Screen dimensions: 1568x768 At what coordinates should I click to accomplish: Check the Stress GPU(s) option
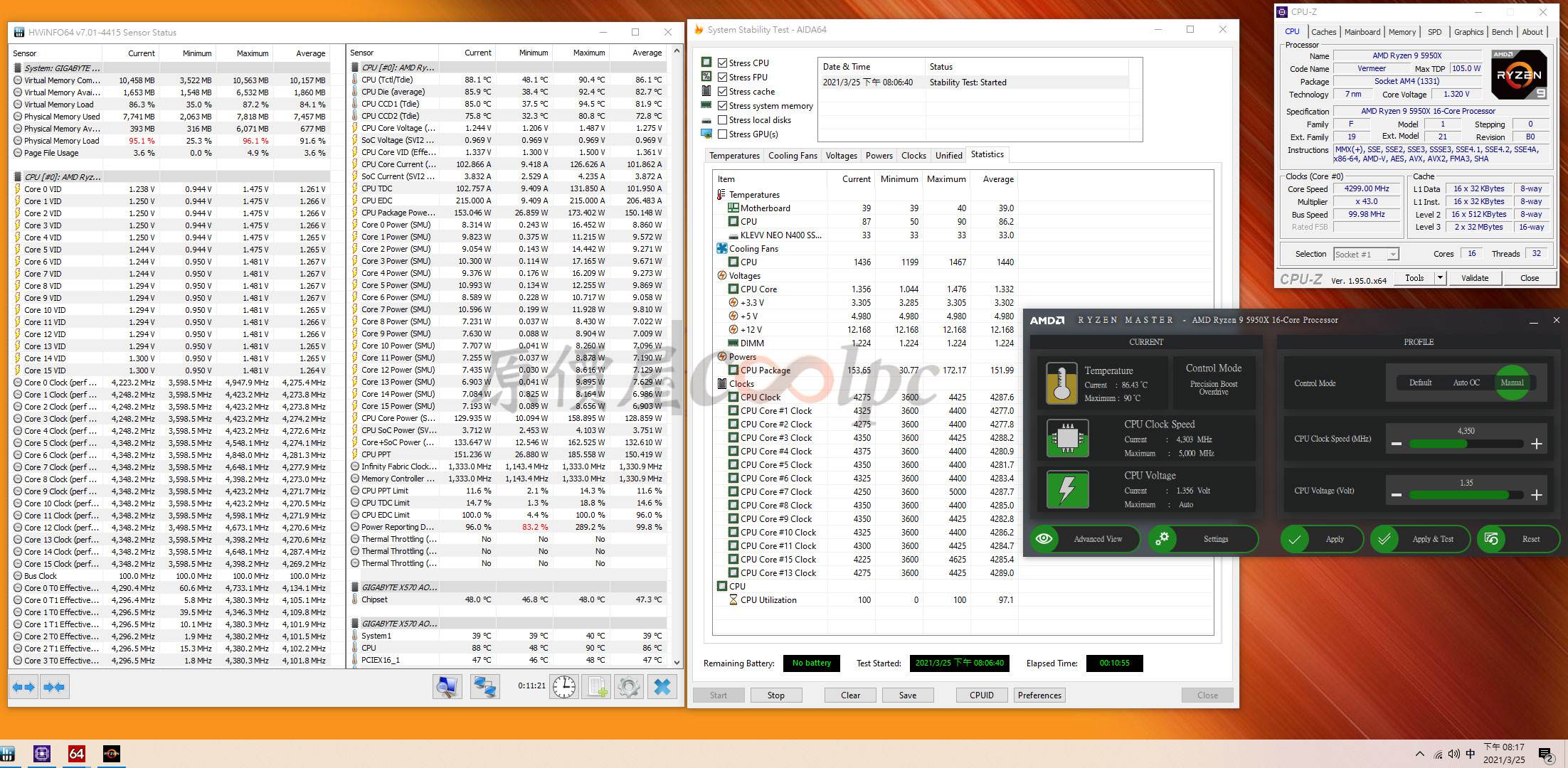[x=722, y=134]
